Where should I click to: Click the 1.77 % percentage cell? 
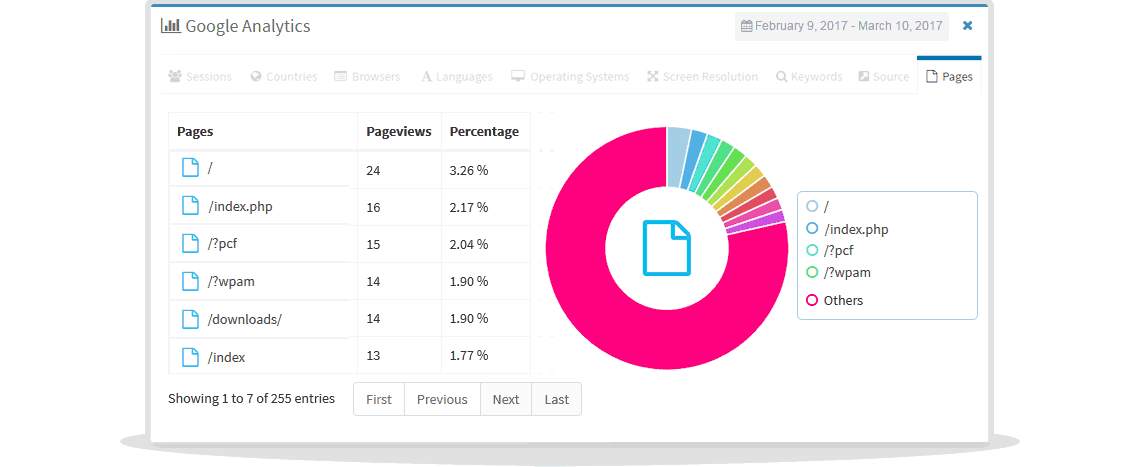tap(469, 356)
